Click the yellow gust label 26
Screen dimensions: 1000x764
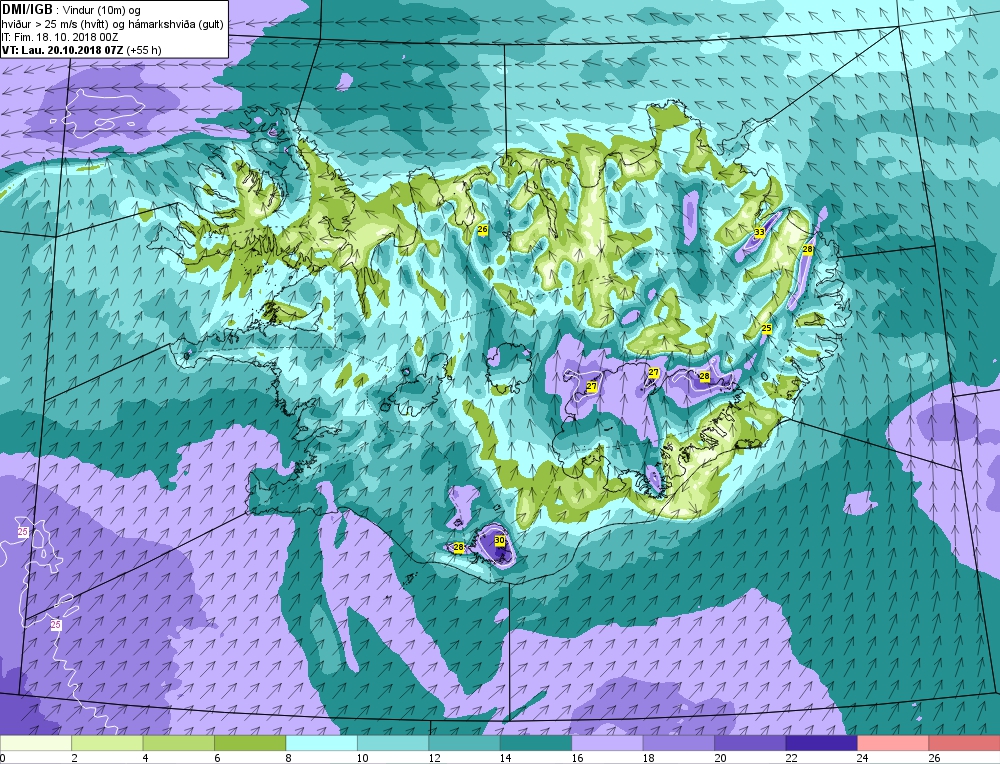482,230
